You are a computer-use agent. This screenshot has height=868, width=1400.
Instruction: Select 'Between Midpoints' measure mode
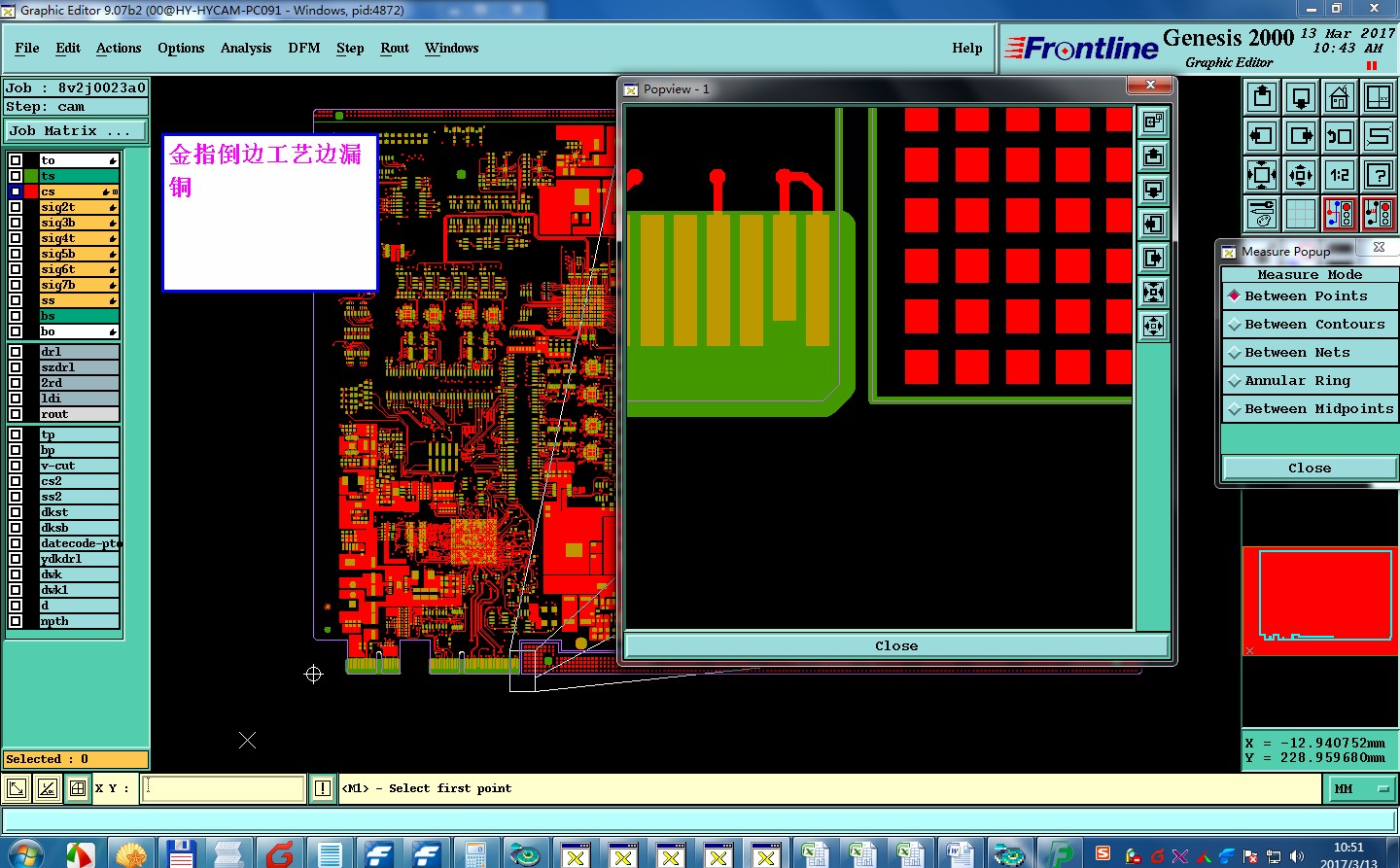1310,409
